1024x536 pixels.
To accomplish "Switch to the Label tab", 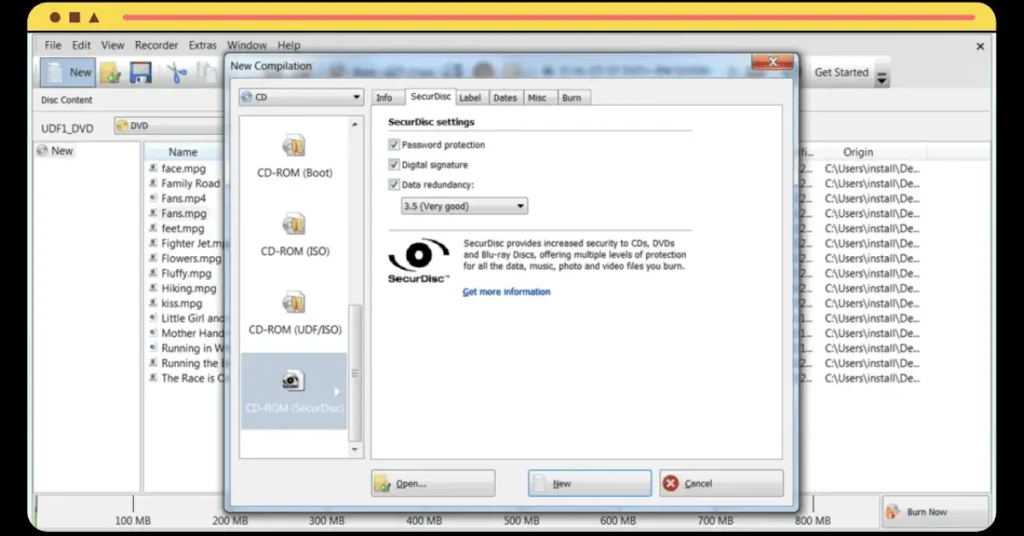I will [x=470, y=98].
